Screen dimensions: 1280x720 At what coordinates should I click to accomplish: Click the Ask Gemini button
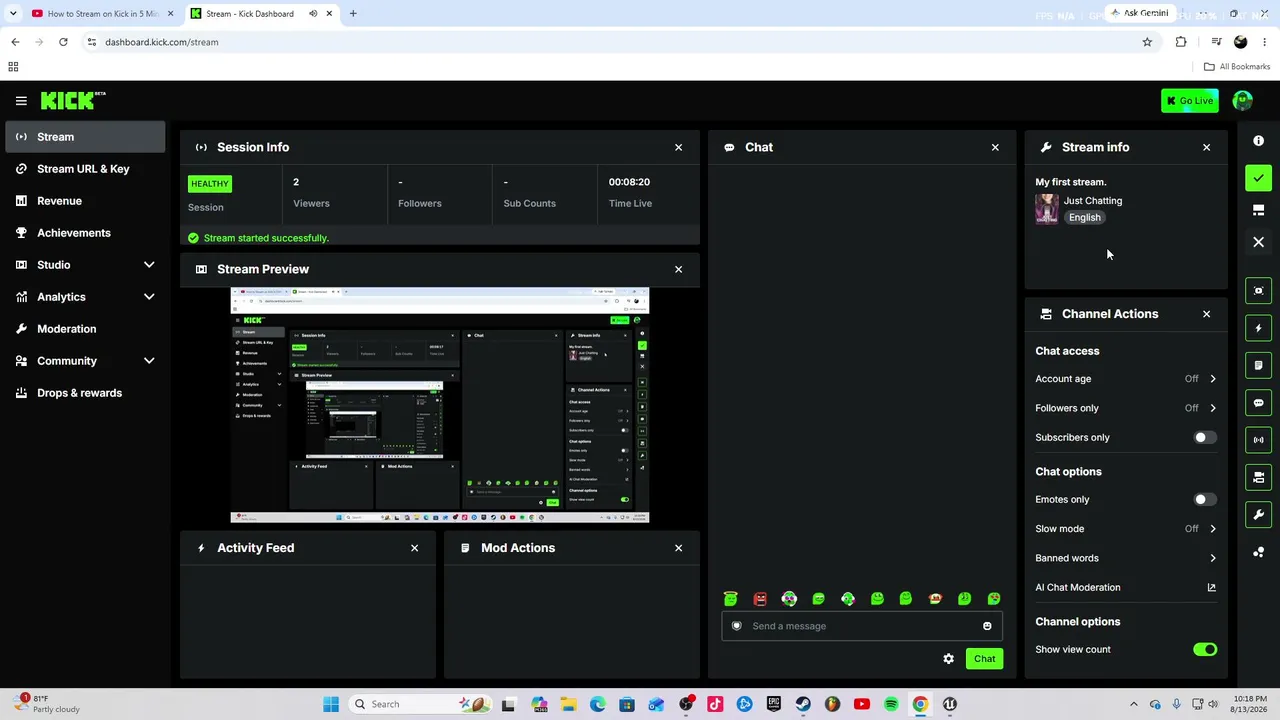click(x=1139, y=14)
